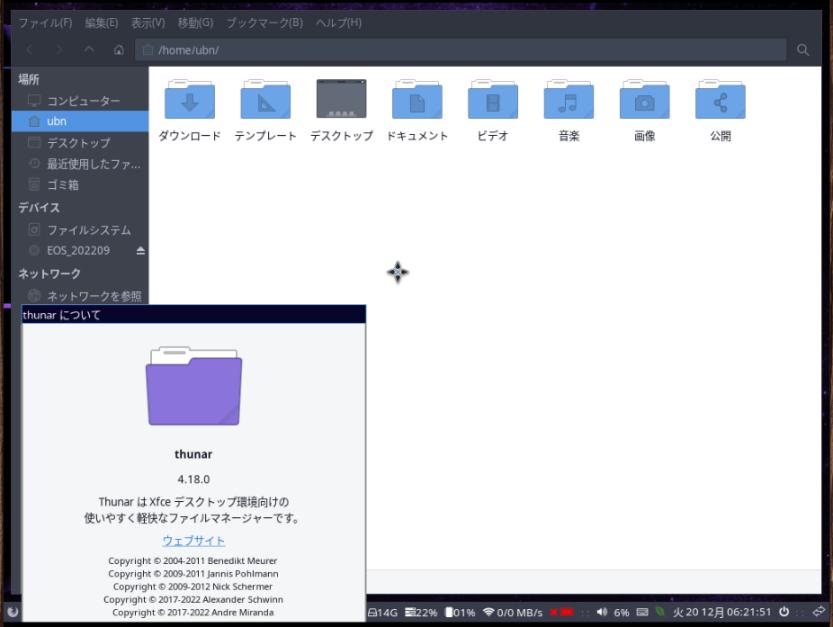Open the 編集(E) menu

pyautogui.click(x=101, y=23)
